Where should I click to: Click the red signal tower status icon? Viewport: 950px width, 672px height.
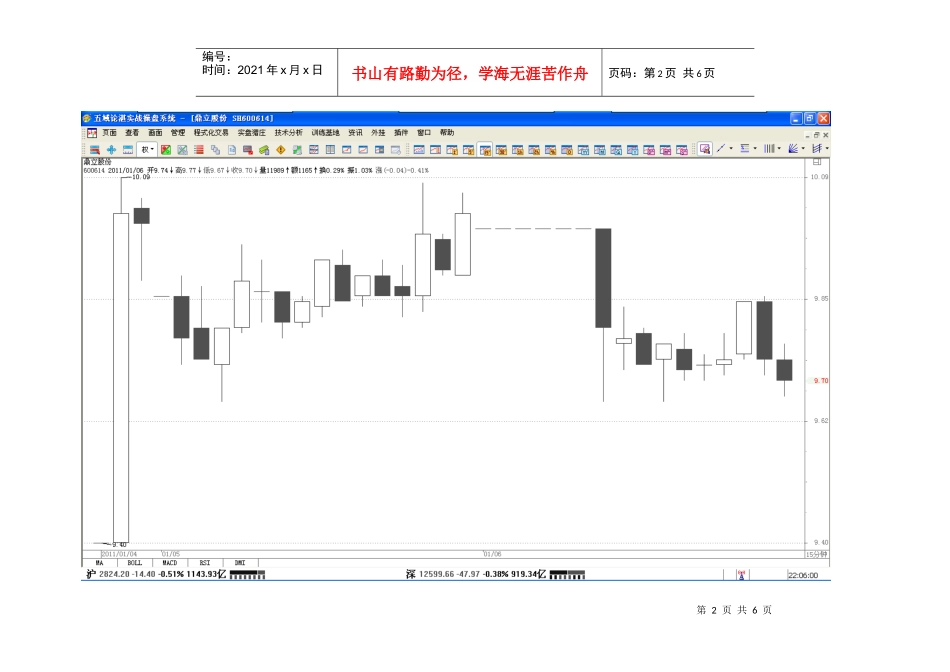click(x=741, y=575)
